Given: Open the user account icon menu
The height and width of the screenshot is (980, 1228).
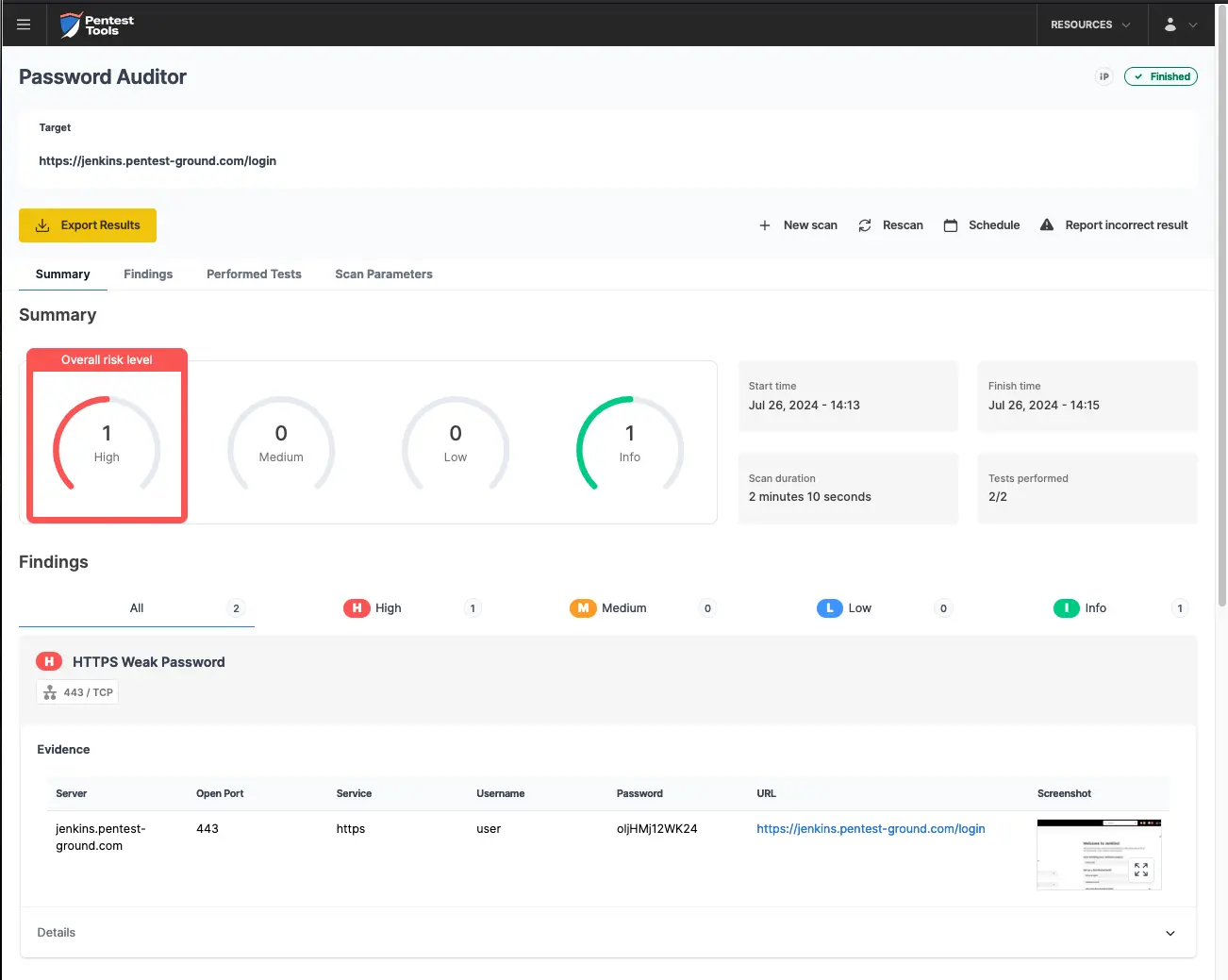Looking at the screenshot, I should [1170, 25].
